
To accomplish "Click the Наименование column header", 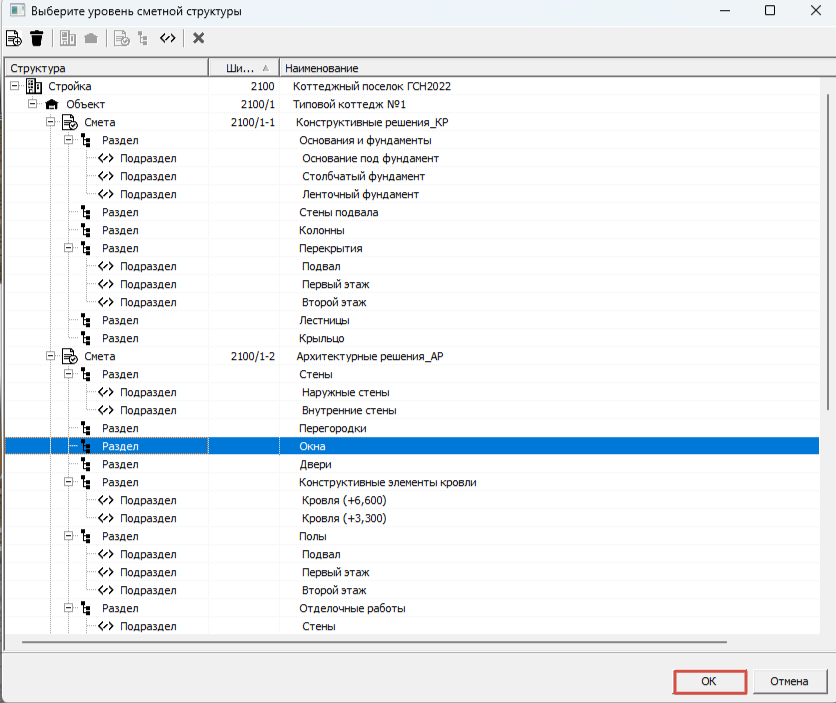I will point(557,68).
